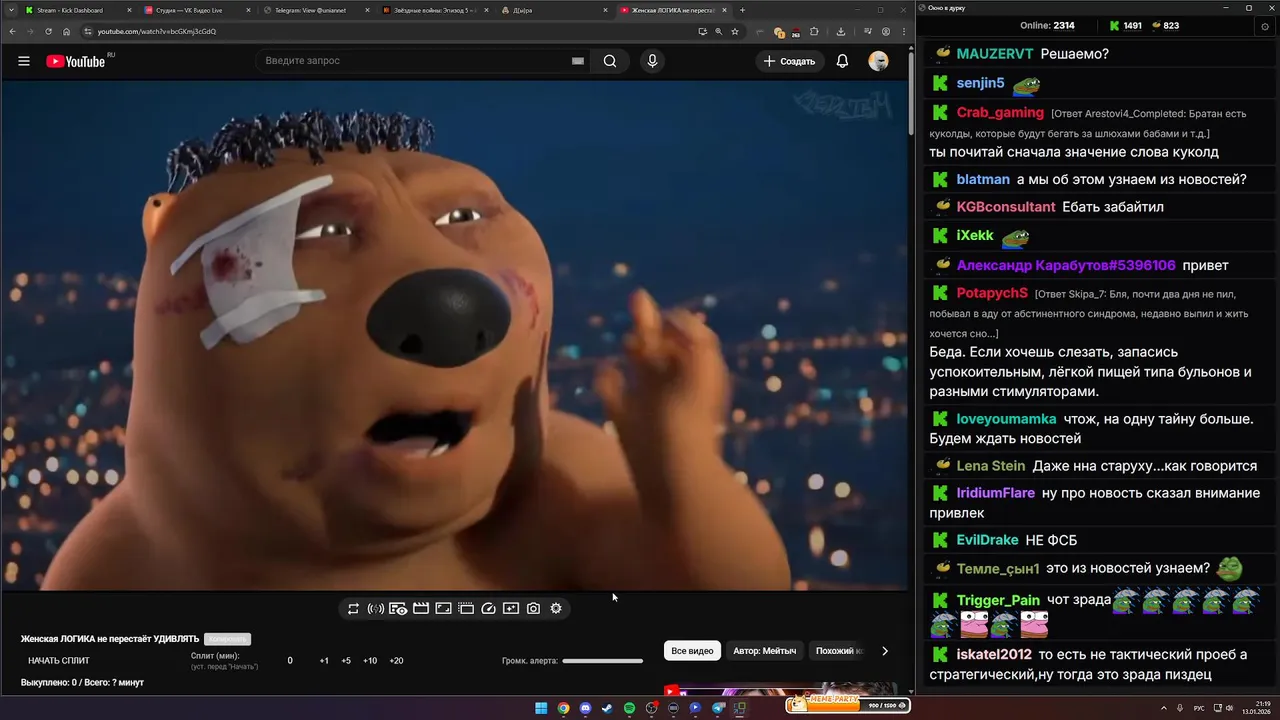Switch to Telegram: View @uniannet tab
Viewport: 1280px width, 720px height.
point(315,10)
